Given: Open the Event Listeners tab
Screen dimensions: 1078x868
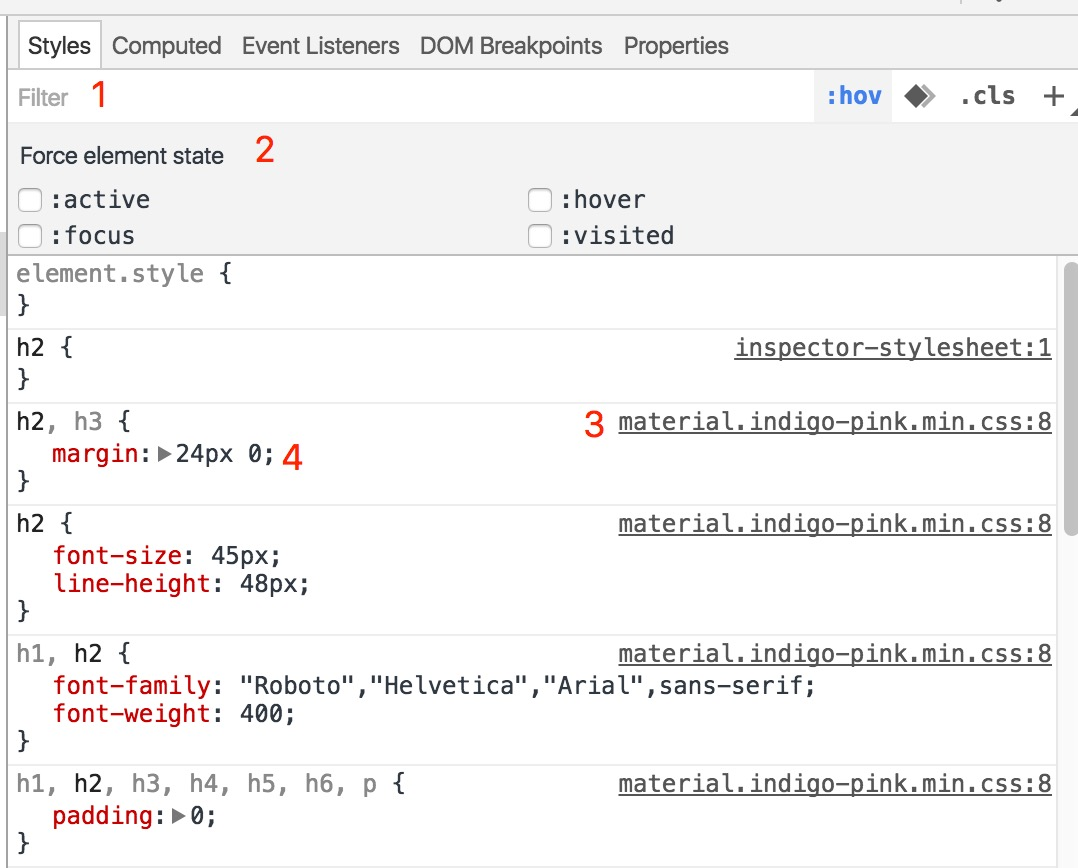Looking at the screenshot, I should 320,46.
